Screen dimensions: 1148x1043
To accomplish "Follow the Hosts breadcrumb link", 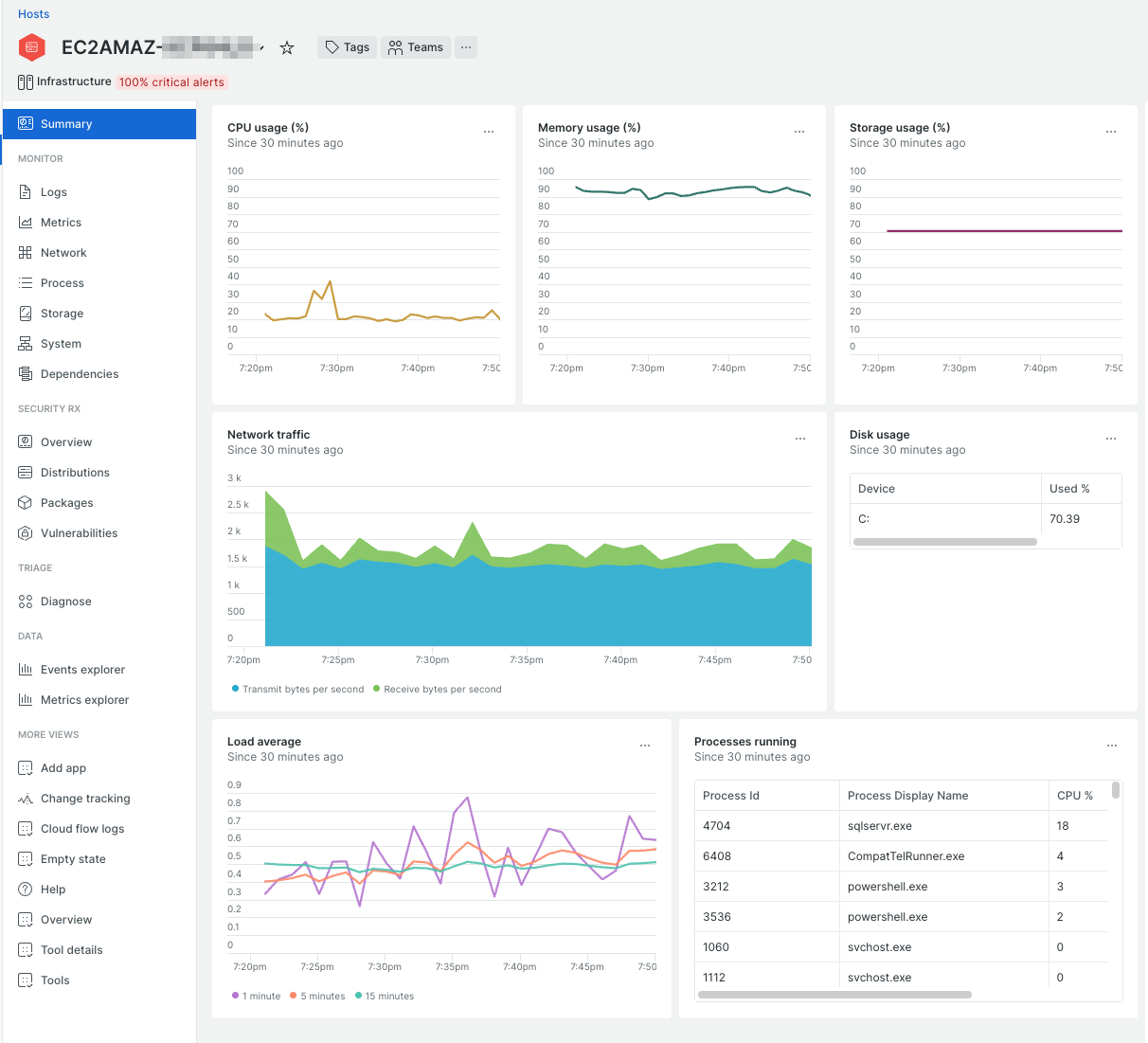I will click(33, 14).
